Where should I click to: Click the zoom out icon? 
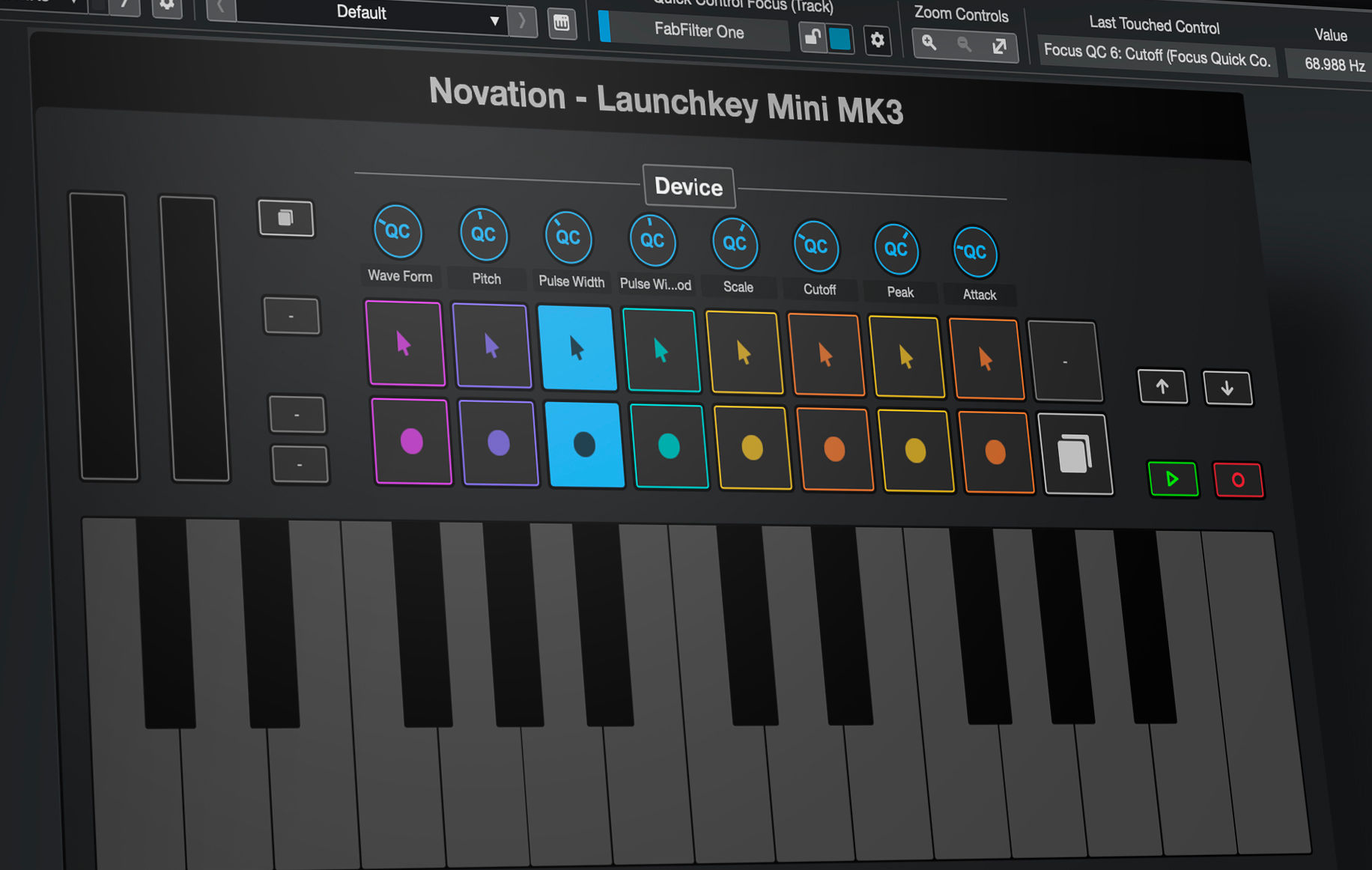(x=964, y=45)
